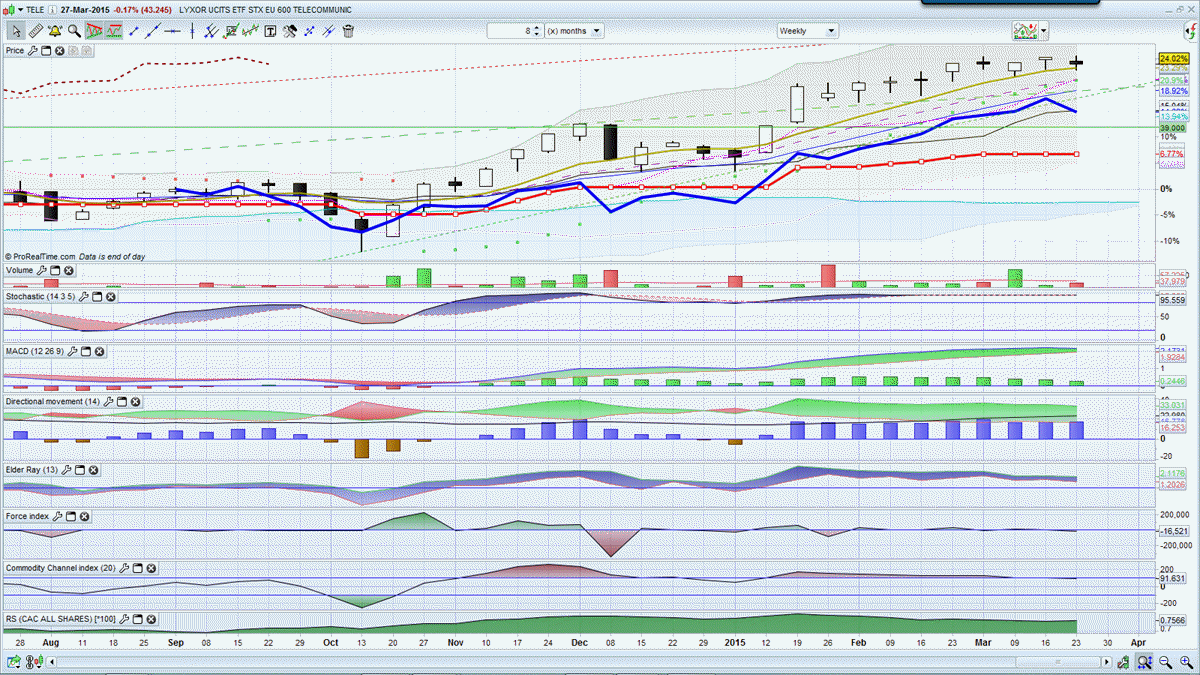The height and width of the screenshot is (675, 1200).
Task: Remove the Directional movement panel
Action: pyautogui.click(x=135, y=401)
